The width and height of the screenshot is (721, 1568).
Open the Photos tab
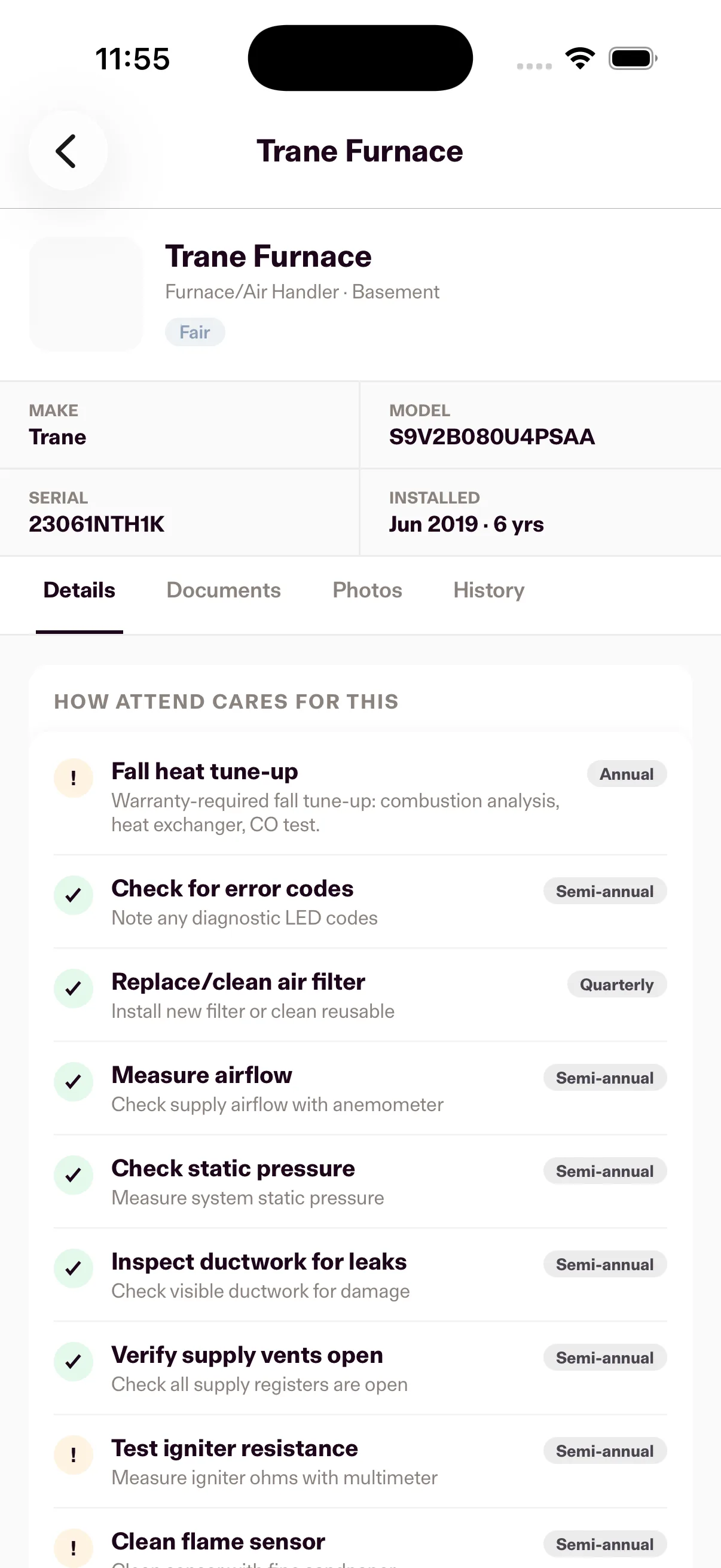[368, 590]
